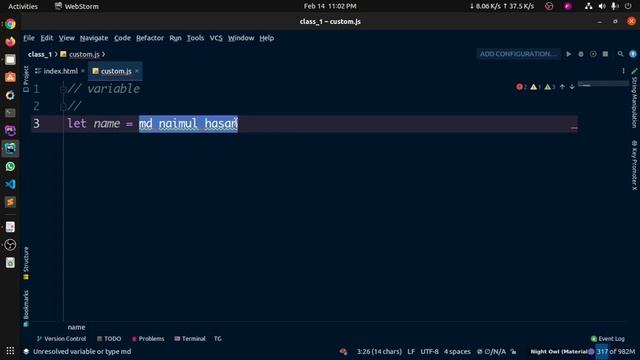Viewport: 640px width, 360px height.
Task: Click the red error count indicator
Action: pyautogui.click(x=521, y=87)
